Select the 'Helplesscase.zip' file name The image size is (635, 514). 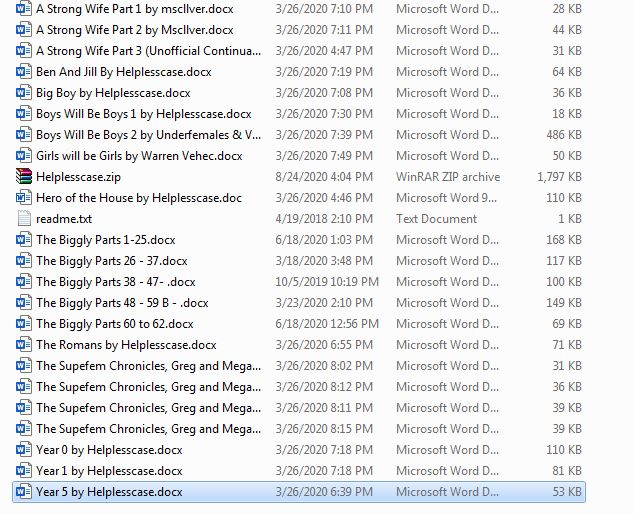[78, 177]
